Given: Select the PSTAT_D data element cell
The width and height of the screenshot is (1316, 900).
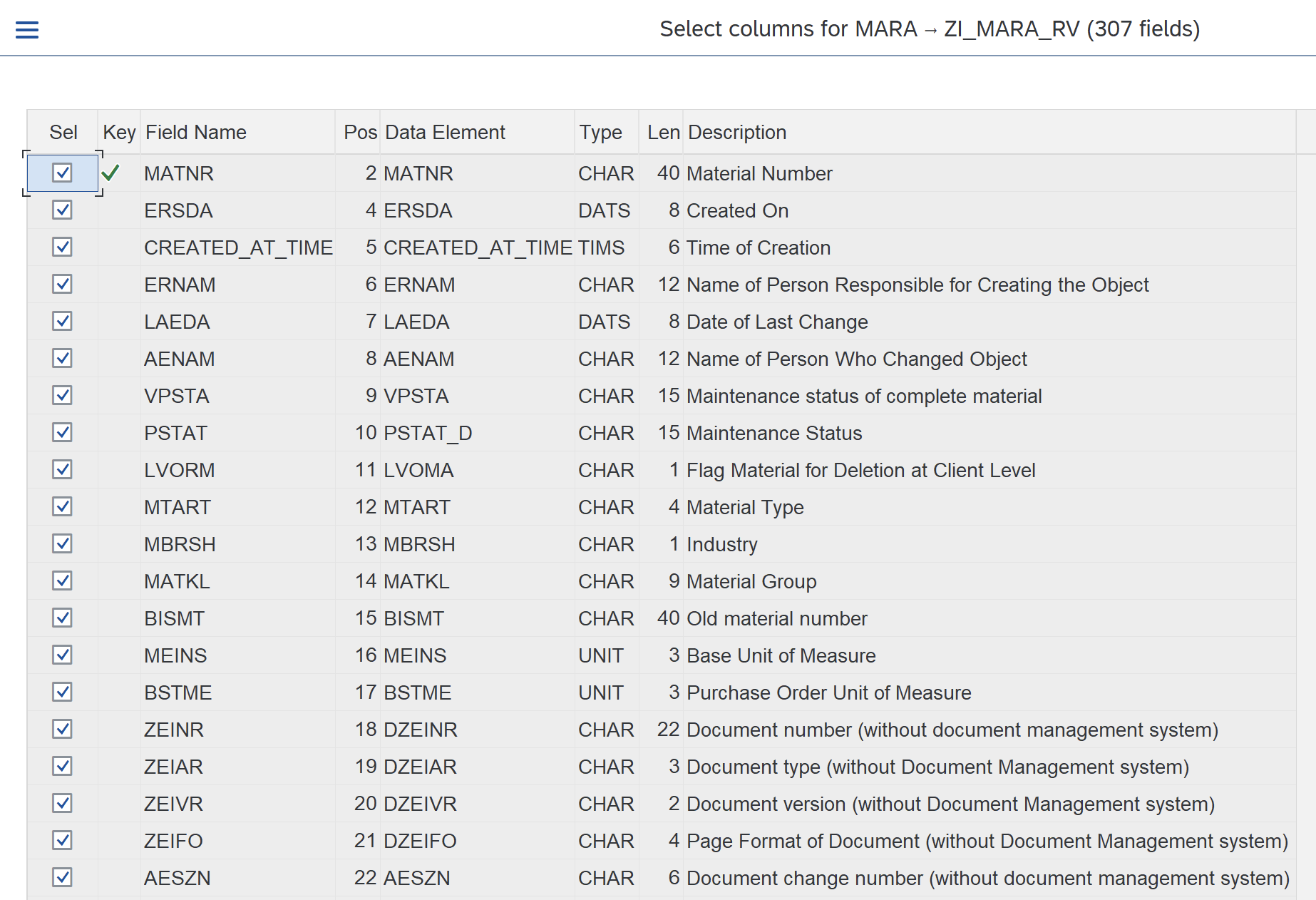Looking at the screenshot, I should tap(428, 433).
